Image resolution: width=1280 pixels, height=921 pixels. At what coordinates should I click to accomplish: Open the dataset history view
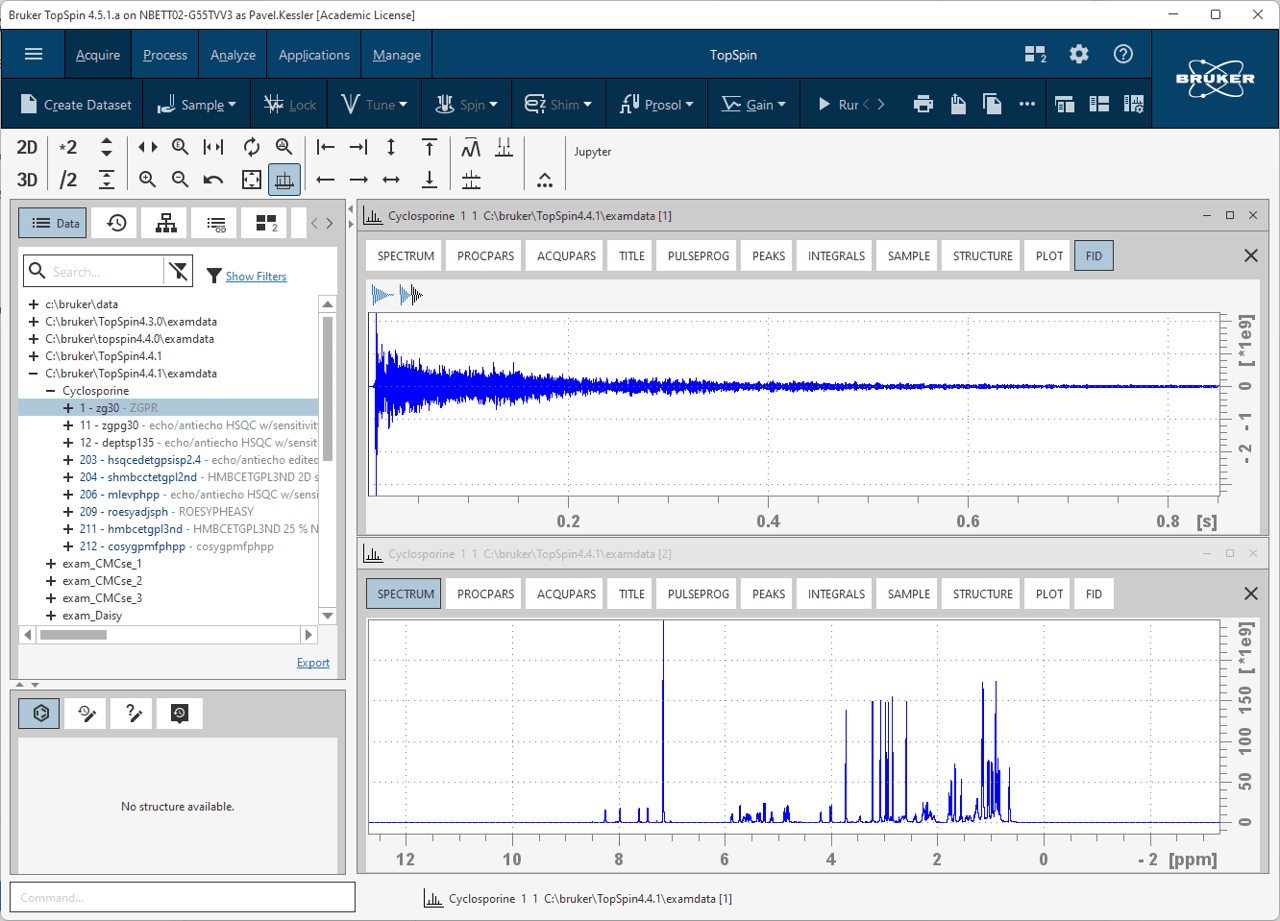click(114, 222)
